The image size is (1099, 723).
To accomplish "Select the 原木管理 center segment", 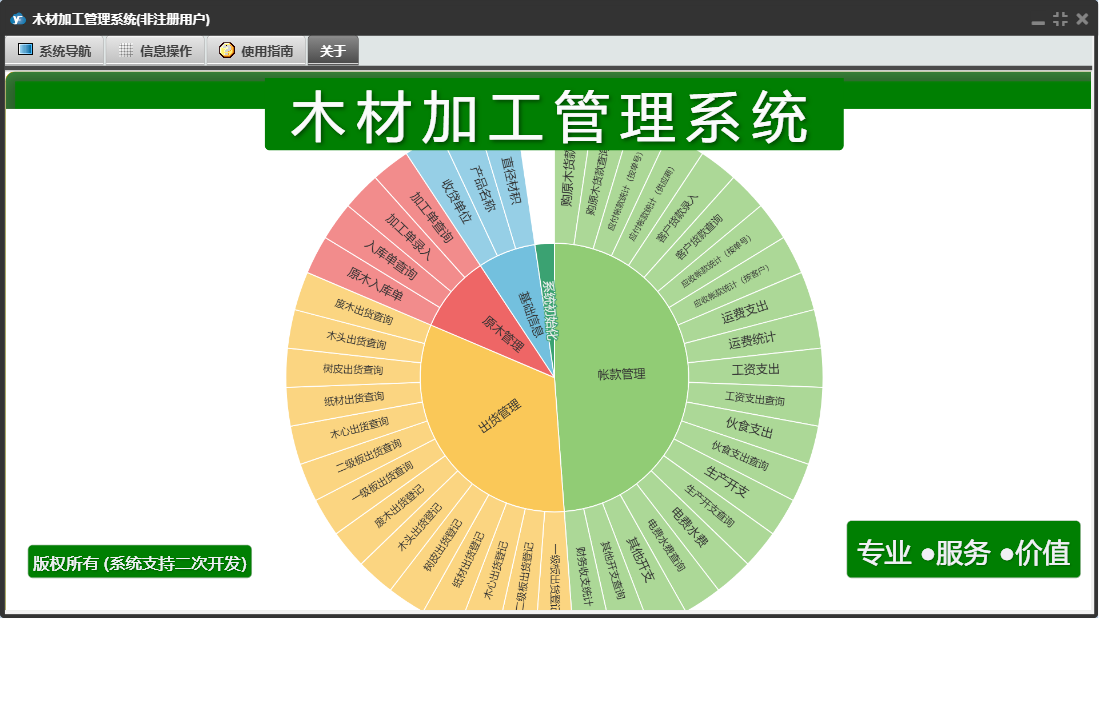I will [x=502, y=333].
